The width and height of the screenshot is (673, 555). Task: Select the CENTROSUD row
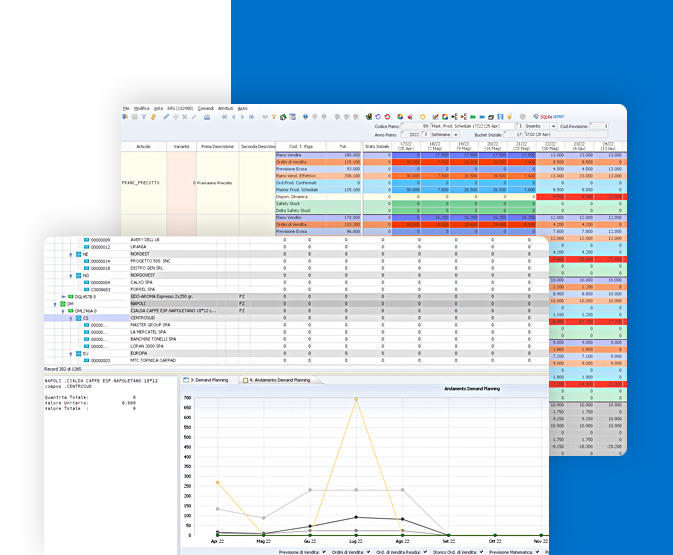pyautogui.click(x=296, y=318)
